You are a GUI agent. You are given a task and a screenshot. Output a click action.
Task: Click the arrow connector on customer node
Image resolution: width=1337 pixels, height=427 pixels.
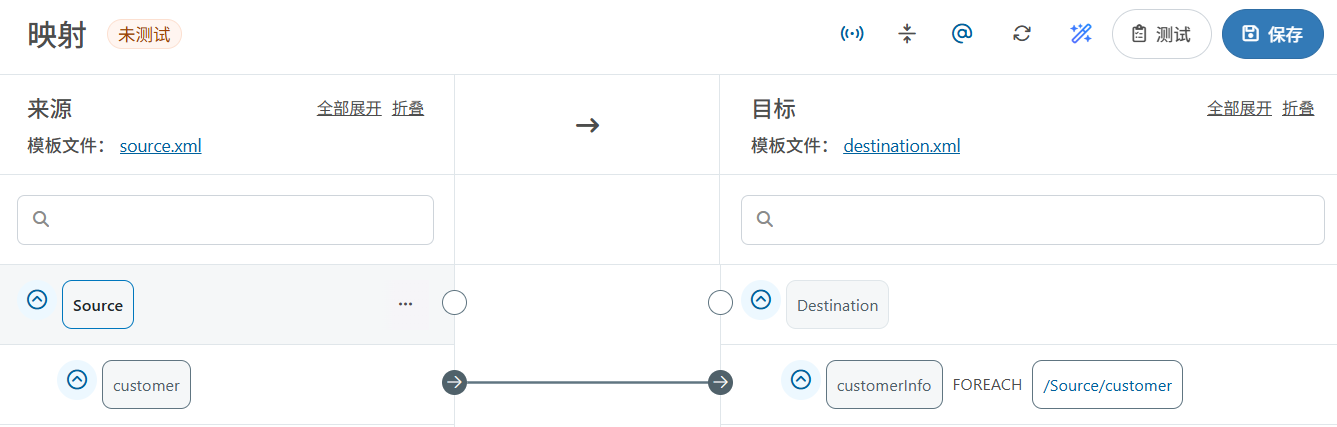click(x=454, y=382)
